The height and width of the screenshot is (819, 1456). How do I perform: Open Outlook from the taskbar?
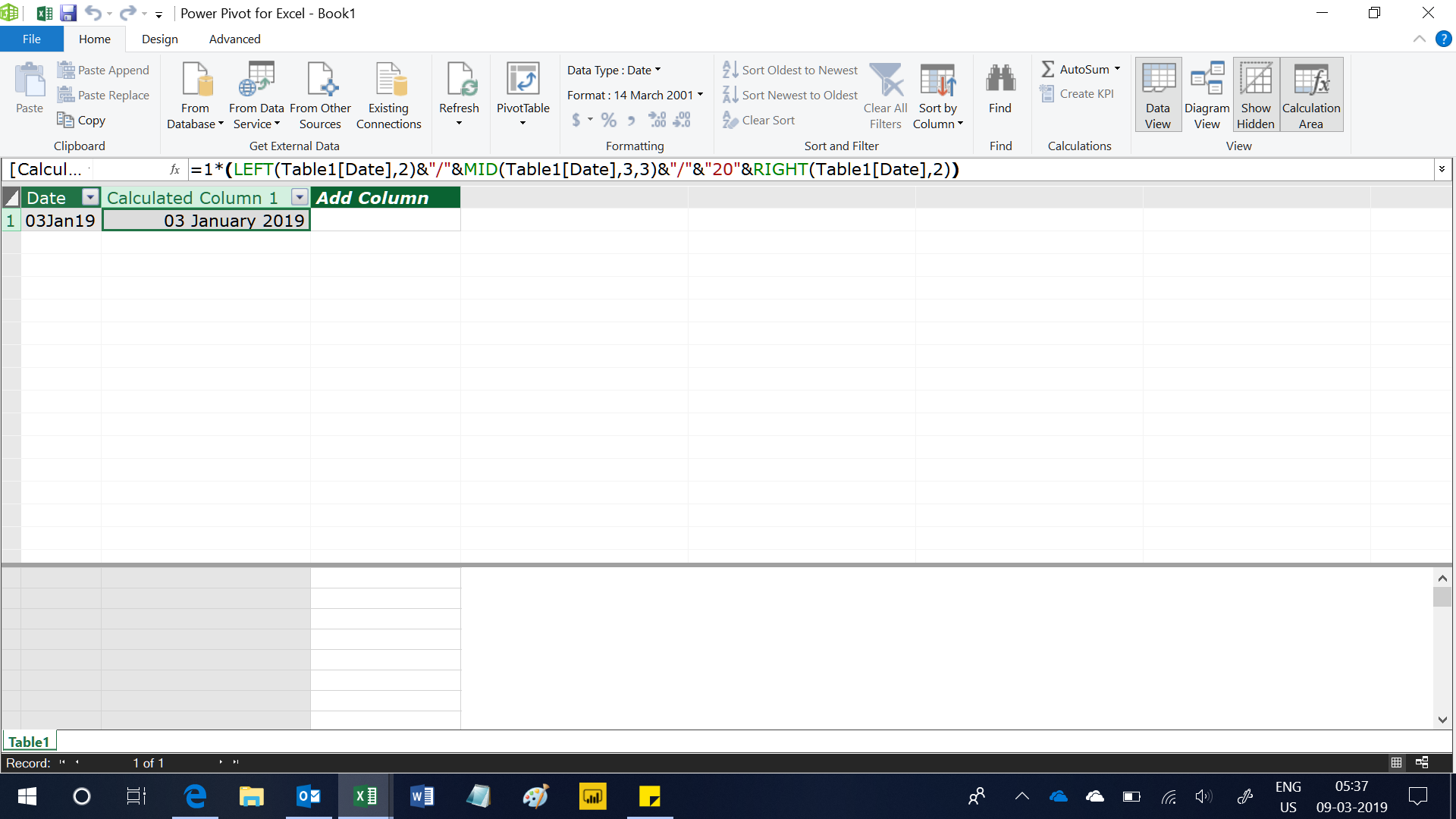pyautogui.click(x=309, y=796)
